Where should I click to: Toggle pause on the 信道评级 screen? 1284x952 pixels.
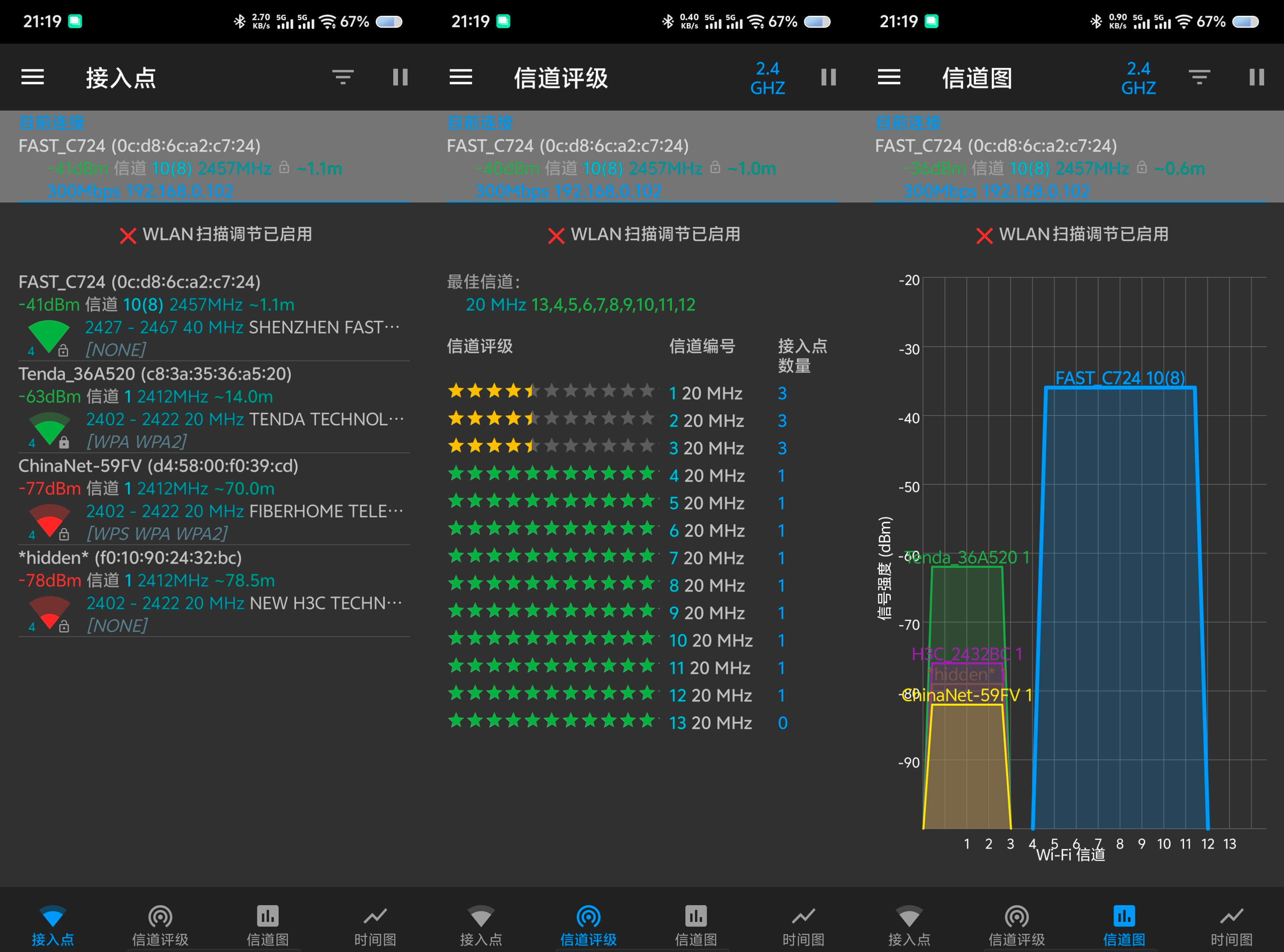point(829,77)
